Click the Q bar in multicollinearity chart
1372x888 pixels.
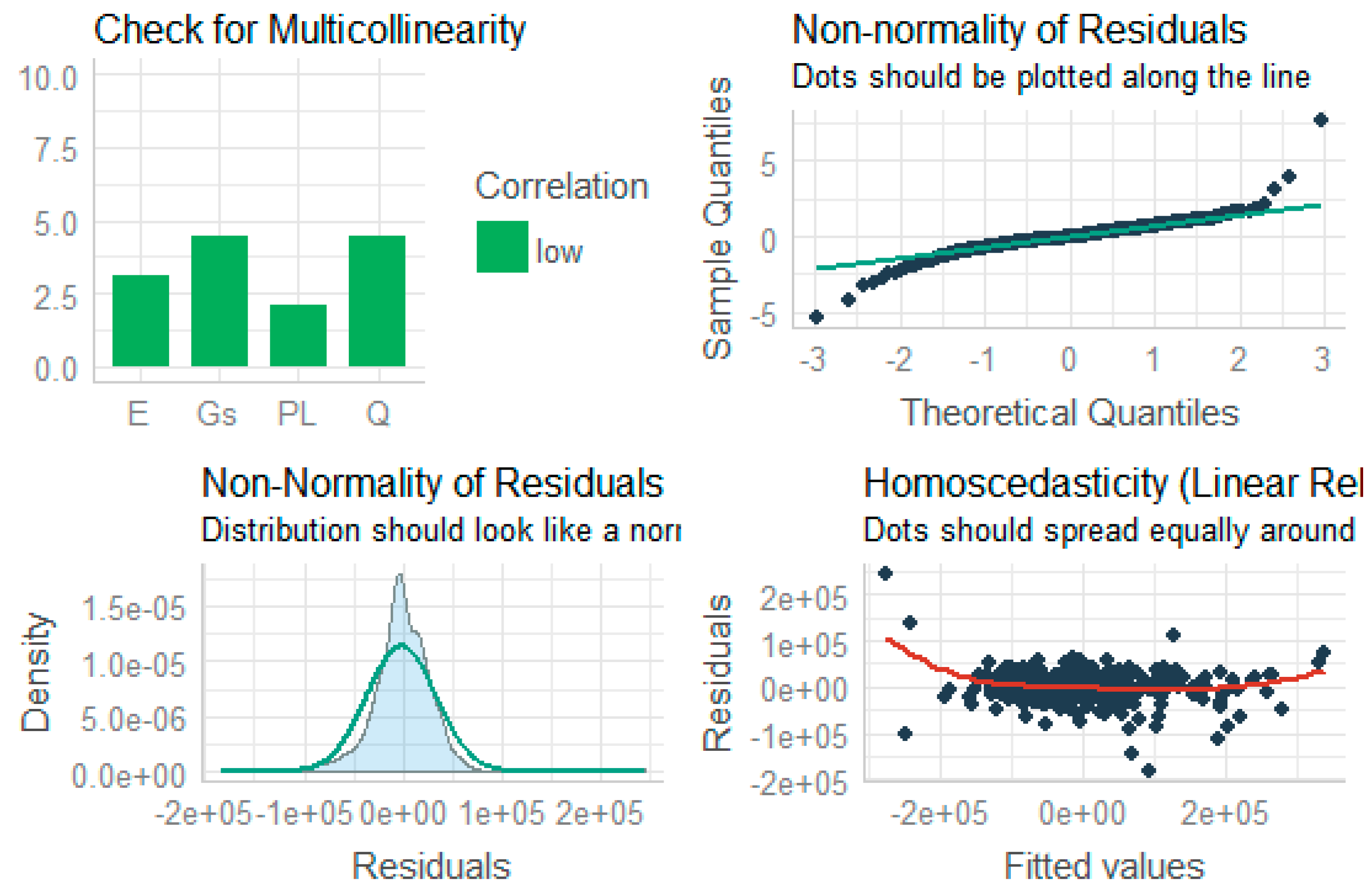(x=377, y=301)
